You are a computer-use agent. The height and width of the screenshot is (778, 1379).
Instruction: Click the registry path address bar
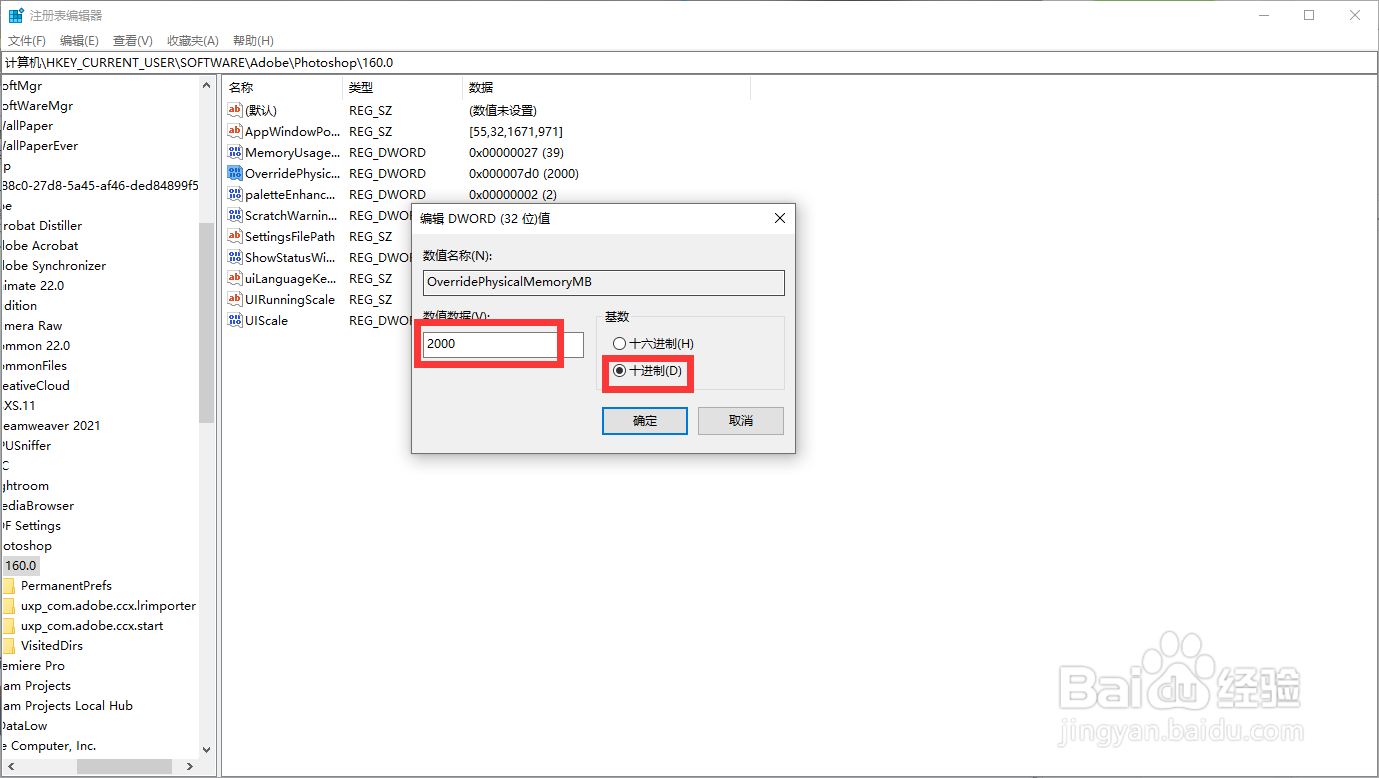(x=689, y=62)
